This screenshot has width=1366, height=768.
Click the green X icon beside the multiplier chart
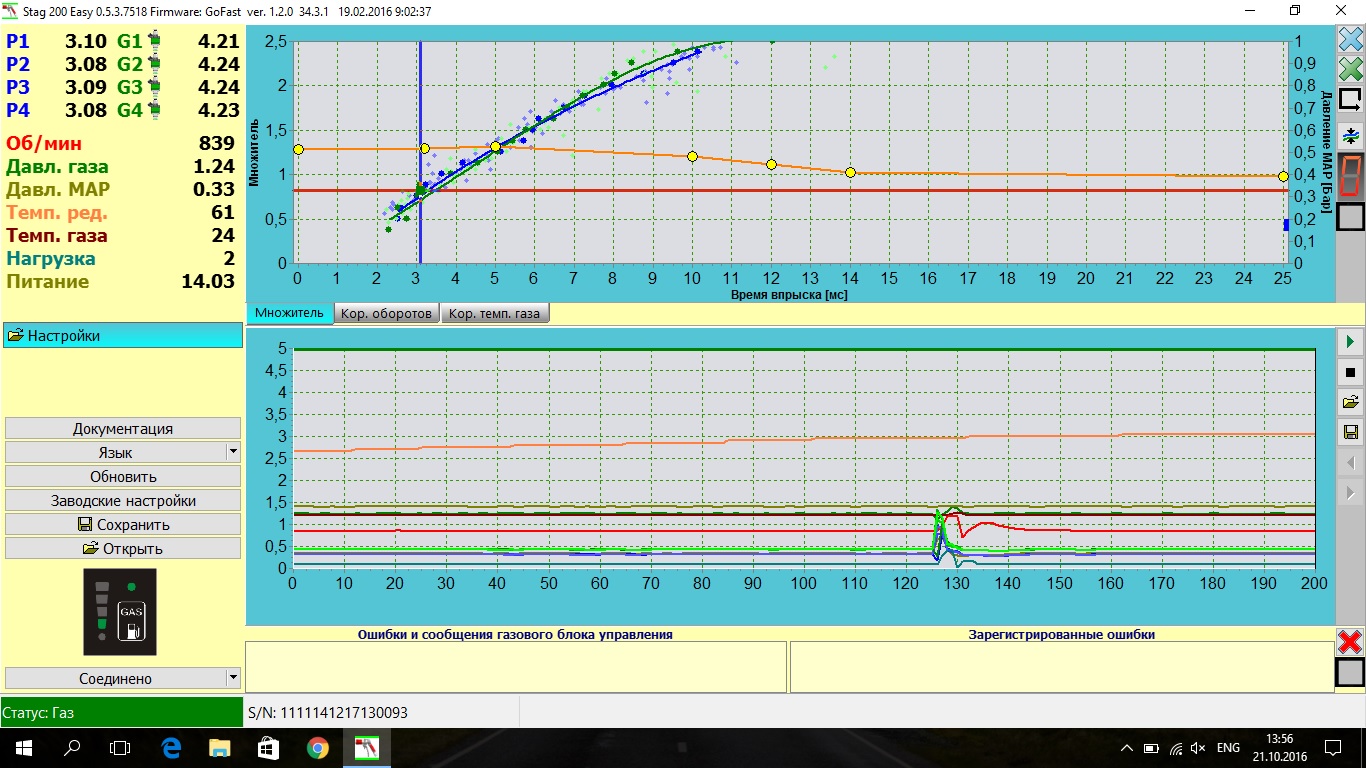tap(1350, 69)
